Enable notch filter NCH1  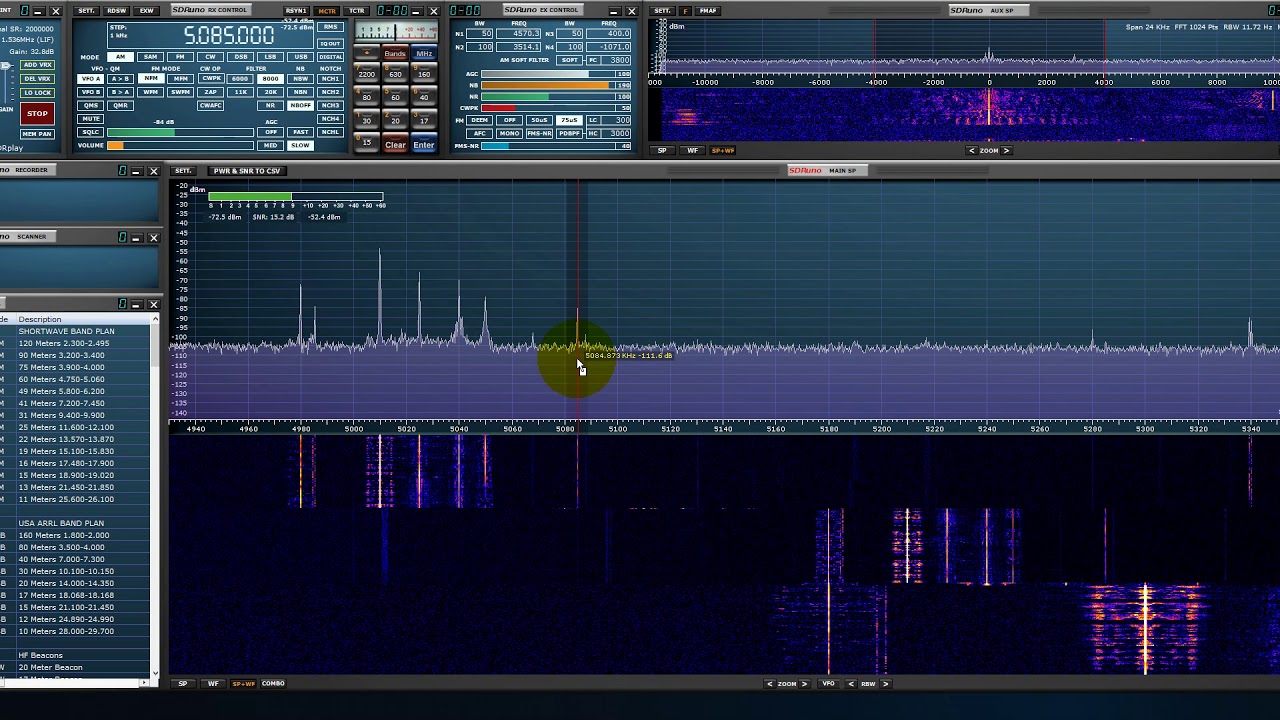(x=330, y=78)
